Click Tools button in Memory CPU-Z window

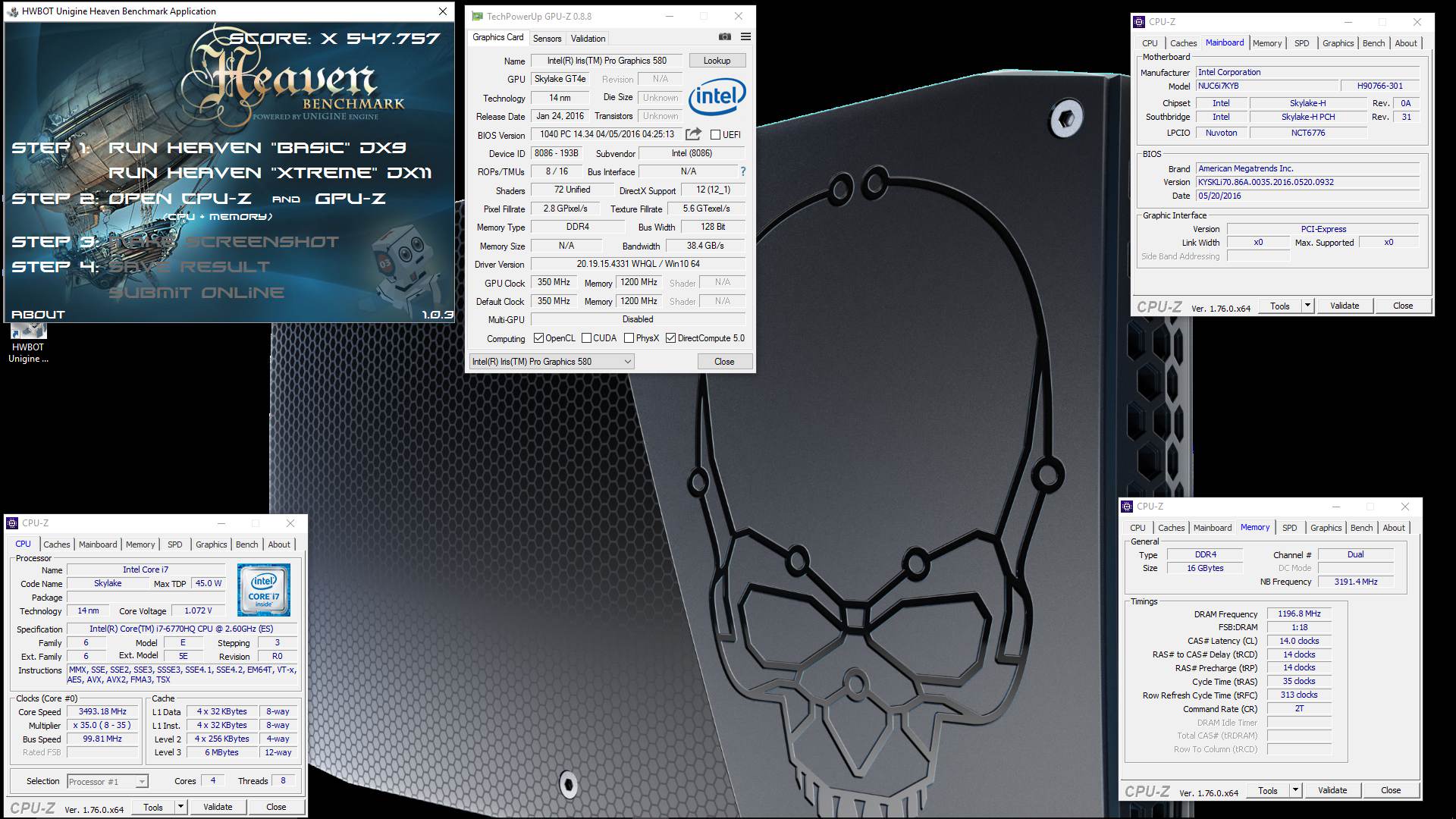pos(1268,790)
